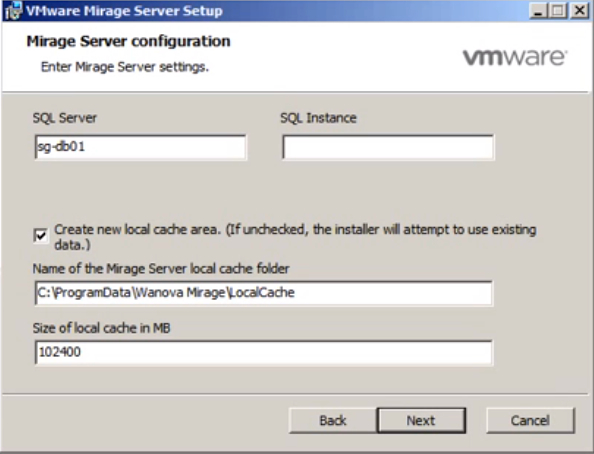Click 'Size of local cache in MB' label

point(102,328)
